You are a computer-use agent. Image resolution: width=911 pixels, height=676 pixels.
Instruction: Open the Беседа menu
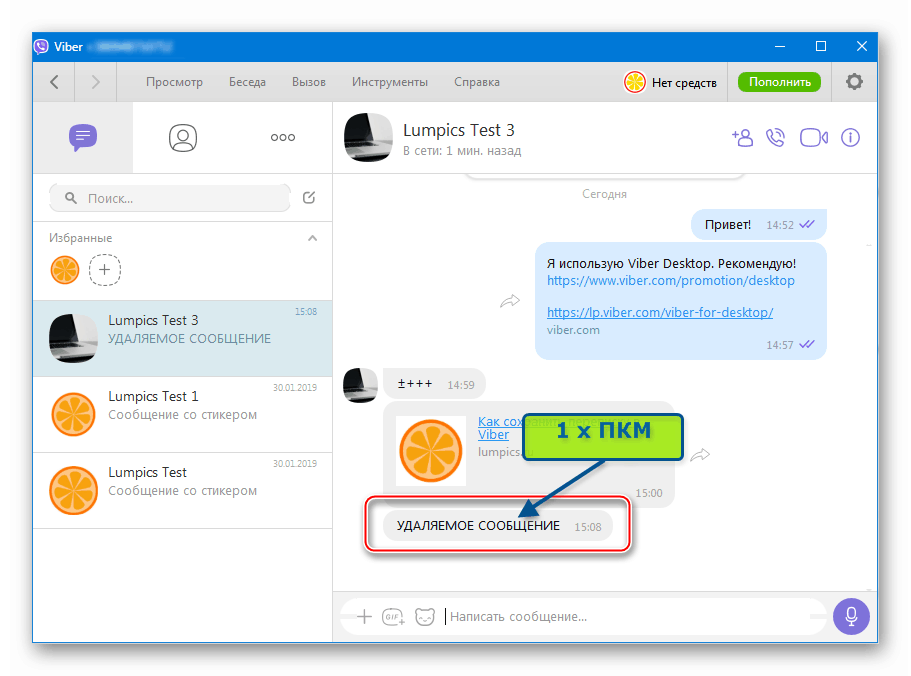point(247,82)
